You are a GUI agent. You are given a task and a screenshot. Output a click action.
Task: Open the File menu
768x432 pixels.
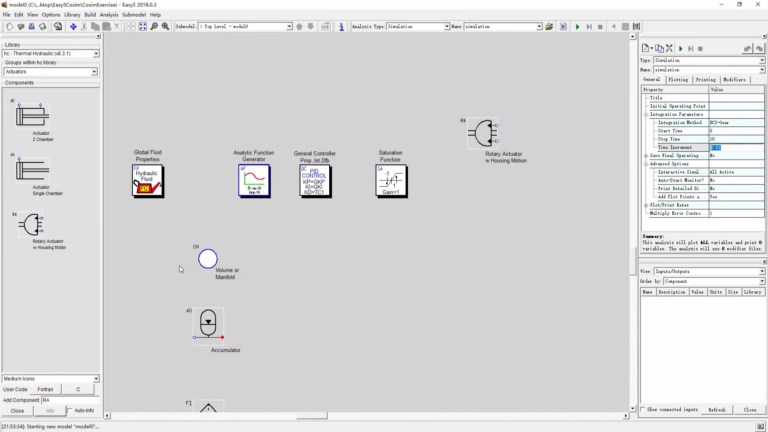point(6,15)
